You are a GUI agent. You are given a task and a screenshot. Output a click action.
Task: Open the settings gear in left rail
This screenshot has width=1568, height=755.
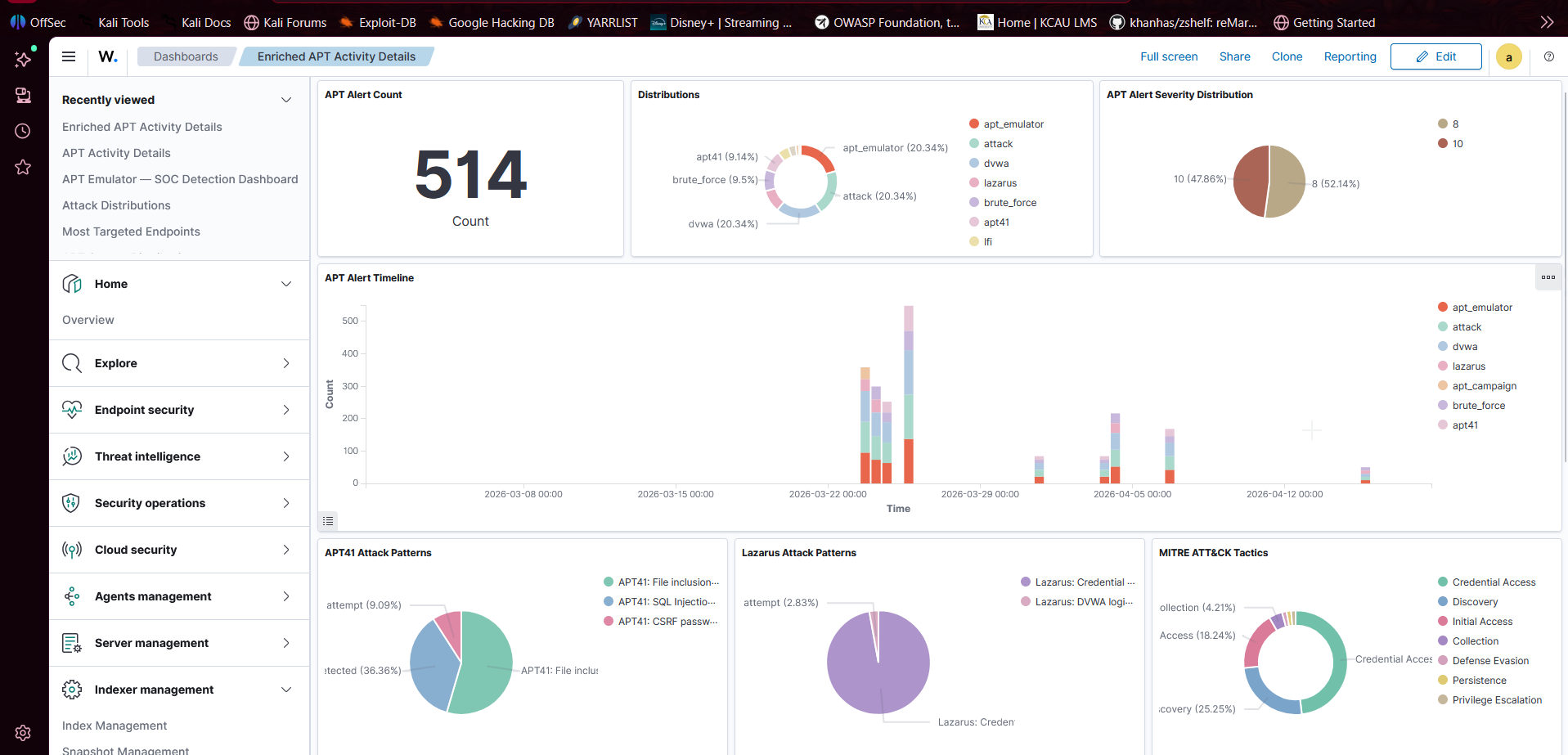[23, 732]
